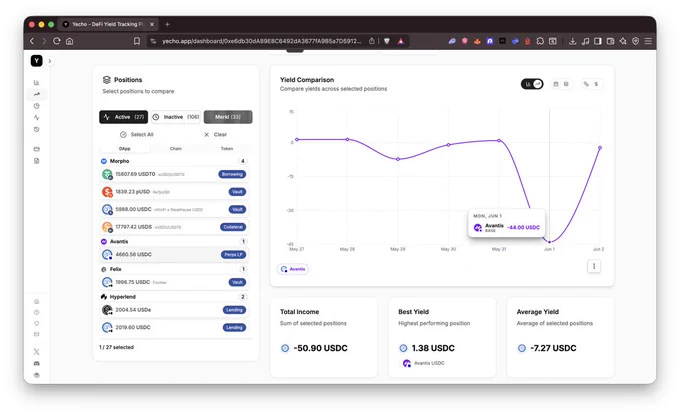The height and width of the screenshot is (415, 680).
Task: Collapse the Felix group header
Action: [173, 269]
